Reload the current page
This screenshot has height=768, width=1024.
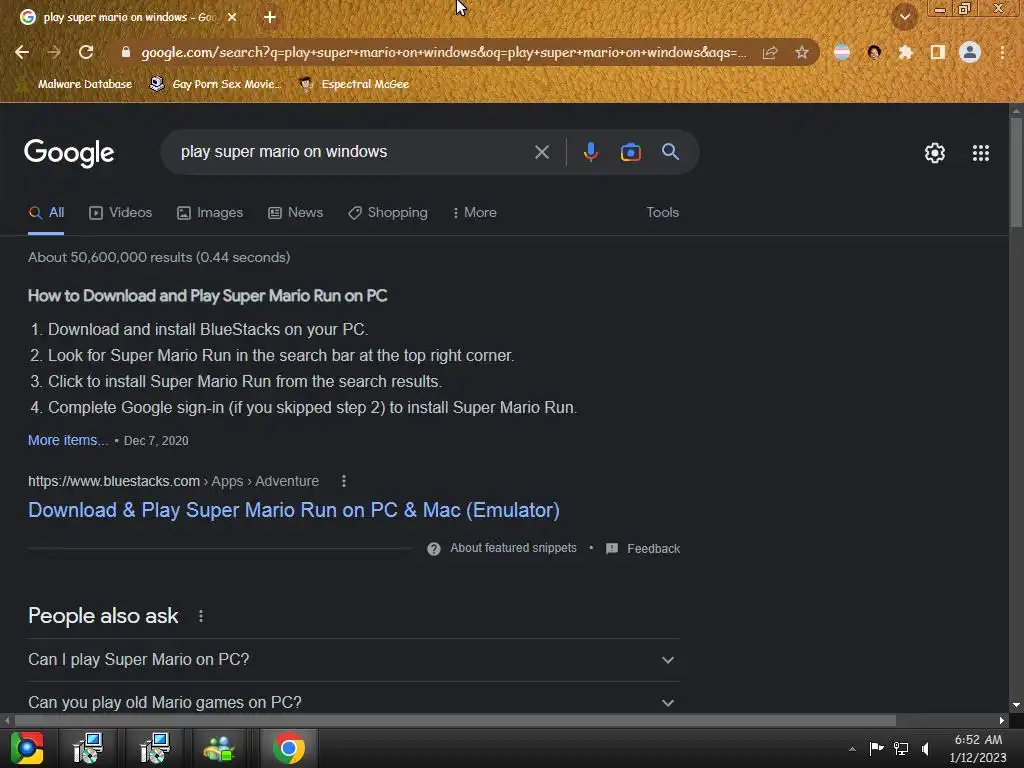(86, 52)
